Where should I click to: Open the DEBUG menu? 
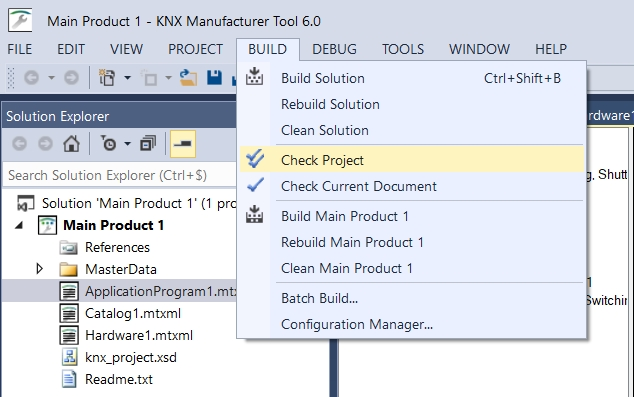pyautogui.click(x=334, y=49)
